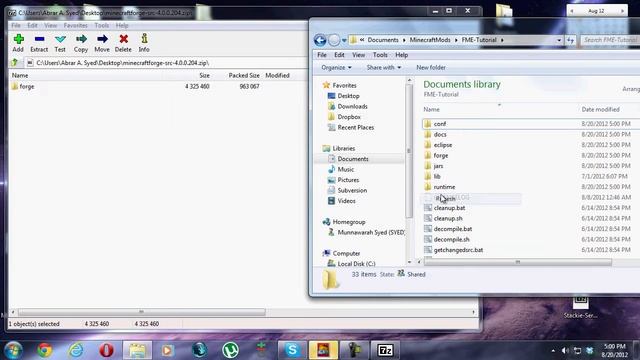Open the Share with dropdown
640x360 pixels.
pyautogui.click(x=384, y=67)
